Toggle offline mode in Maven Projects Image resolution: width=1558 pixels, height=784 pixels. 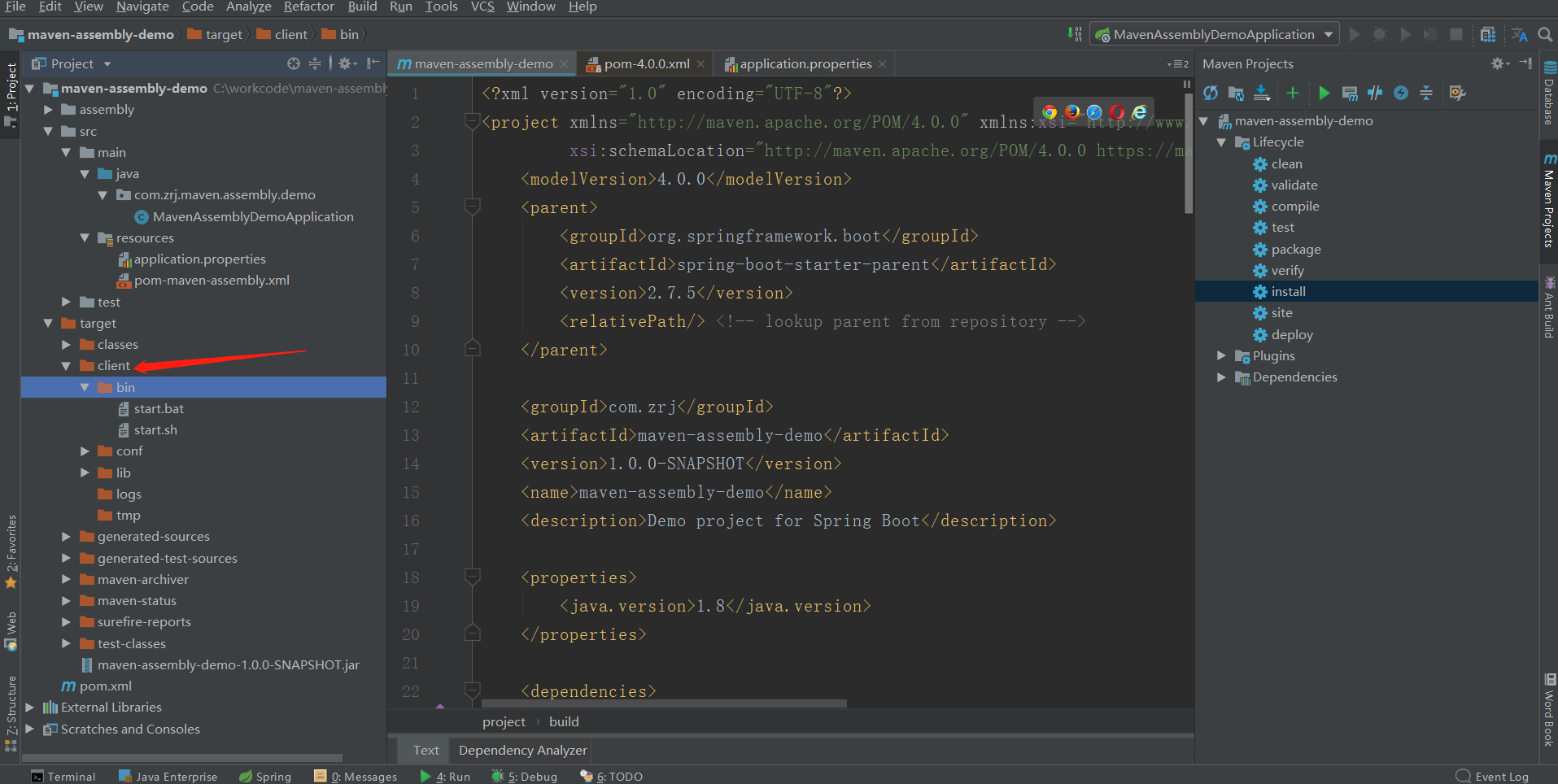1401,93
